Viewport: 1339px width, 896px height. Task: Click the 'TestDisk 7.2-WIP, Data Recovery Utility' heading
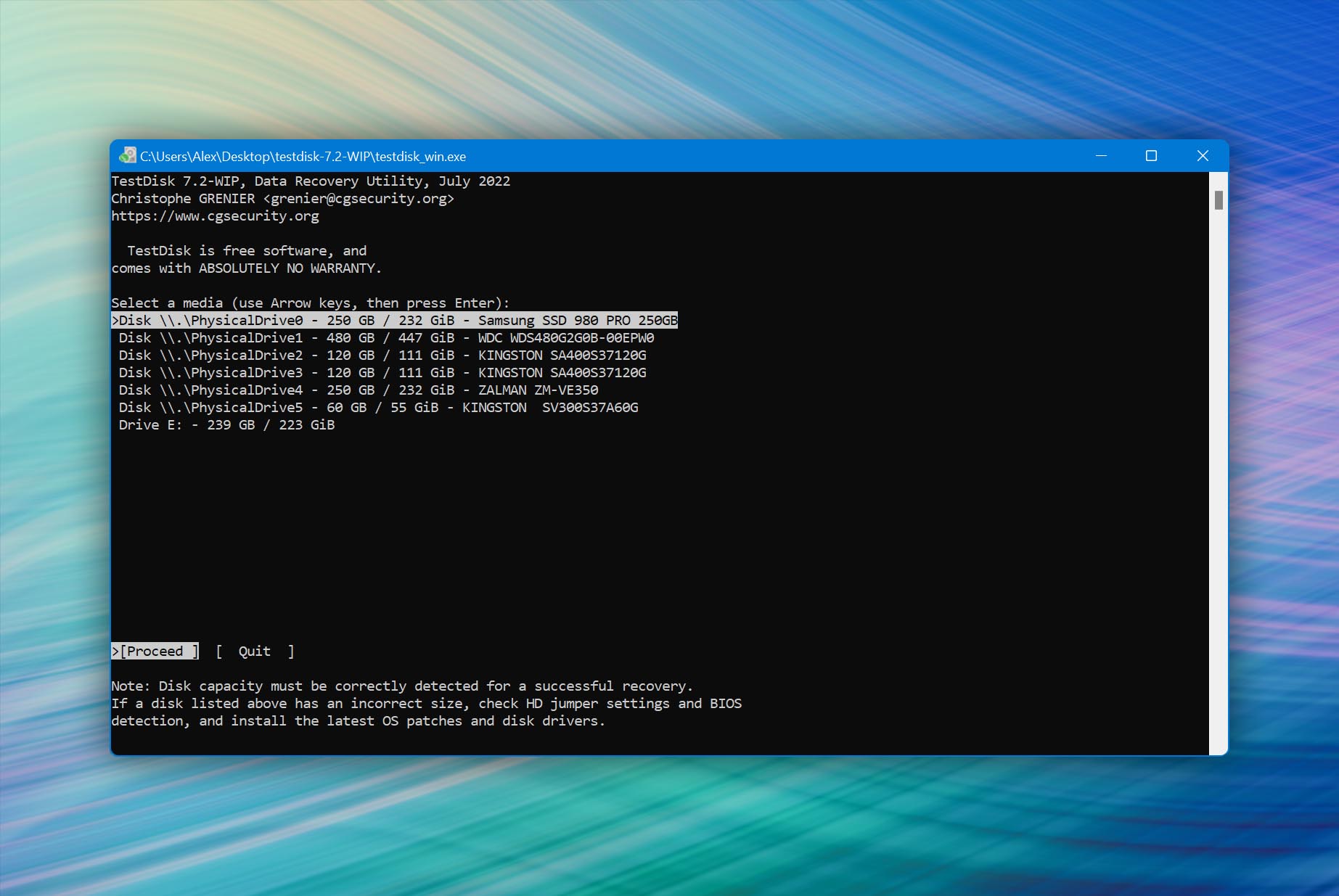pos(311,181)
